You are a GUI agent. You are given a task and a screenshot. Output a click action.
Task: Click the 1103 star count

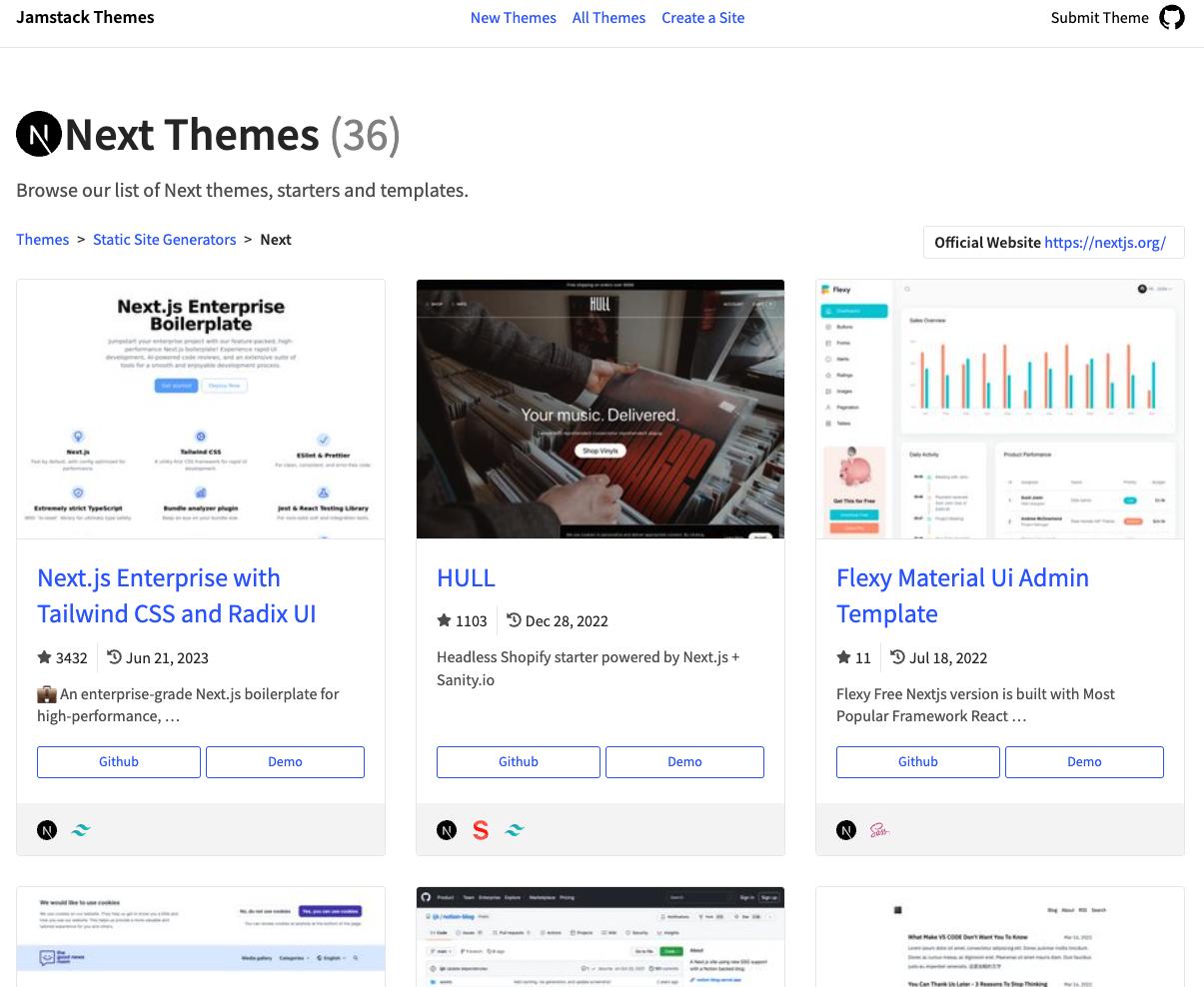[x=472, y=621]
